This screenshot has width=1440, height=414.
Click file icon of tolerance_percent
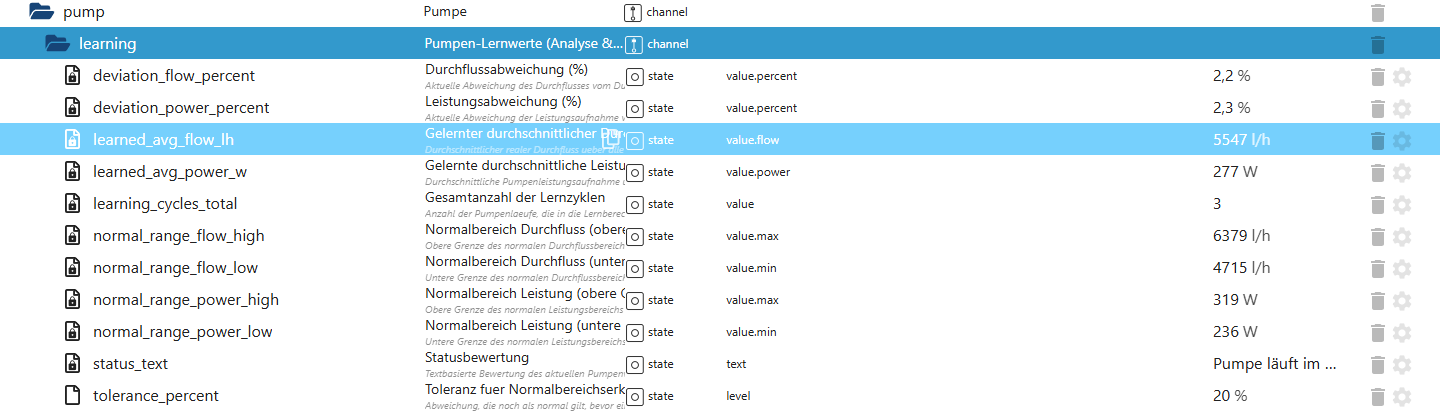[x=72, y=396]
